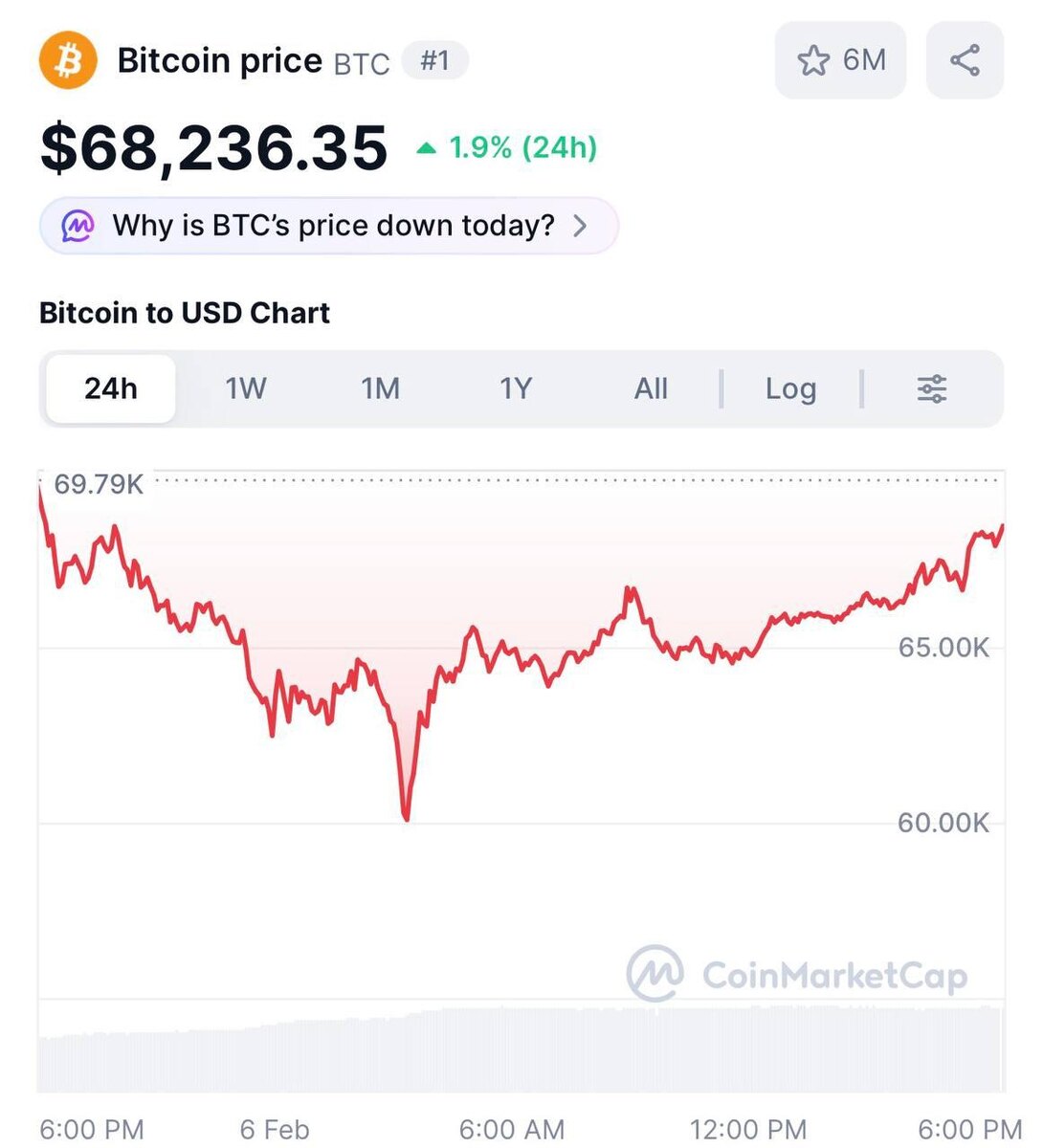Open chart settings sliders icon
The height and width of the screenshot is (1148, 1043).
point(932,388)
